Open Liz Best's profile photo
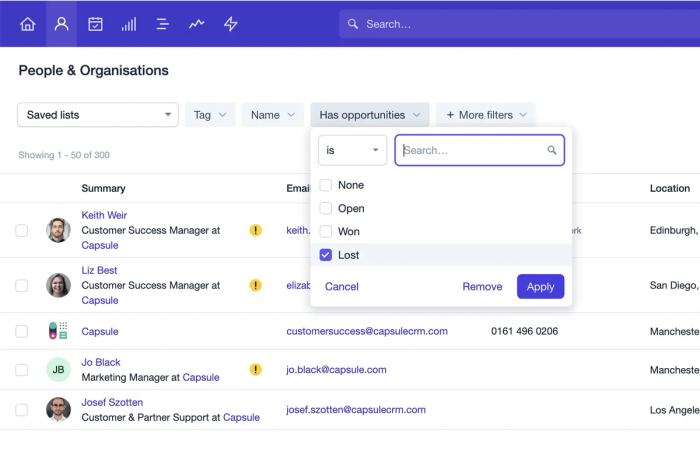 58,285
